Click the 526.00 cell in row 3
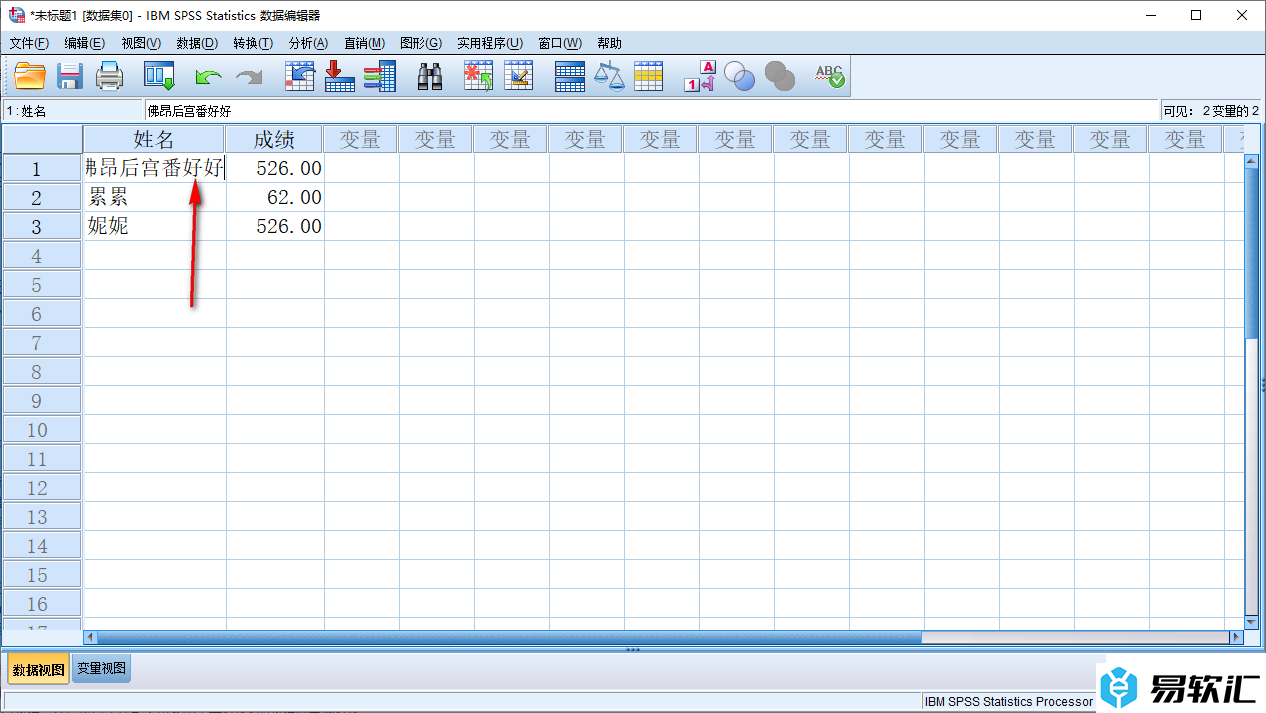Screen dimensions: 1266x713 [x=275, y=226]
